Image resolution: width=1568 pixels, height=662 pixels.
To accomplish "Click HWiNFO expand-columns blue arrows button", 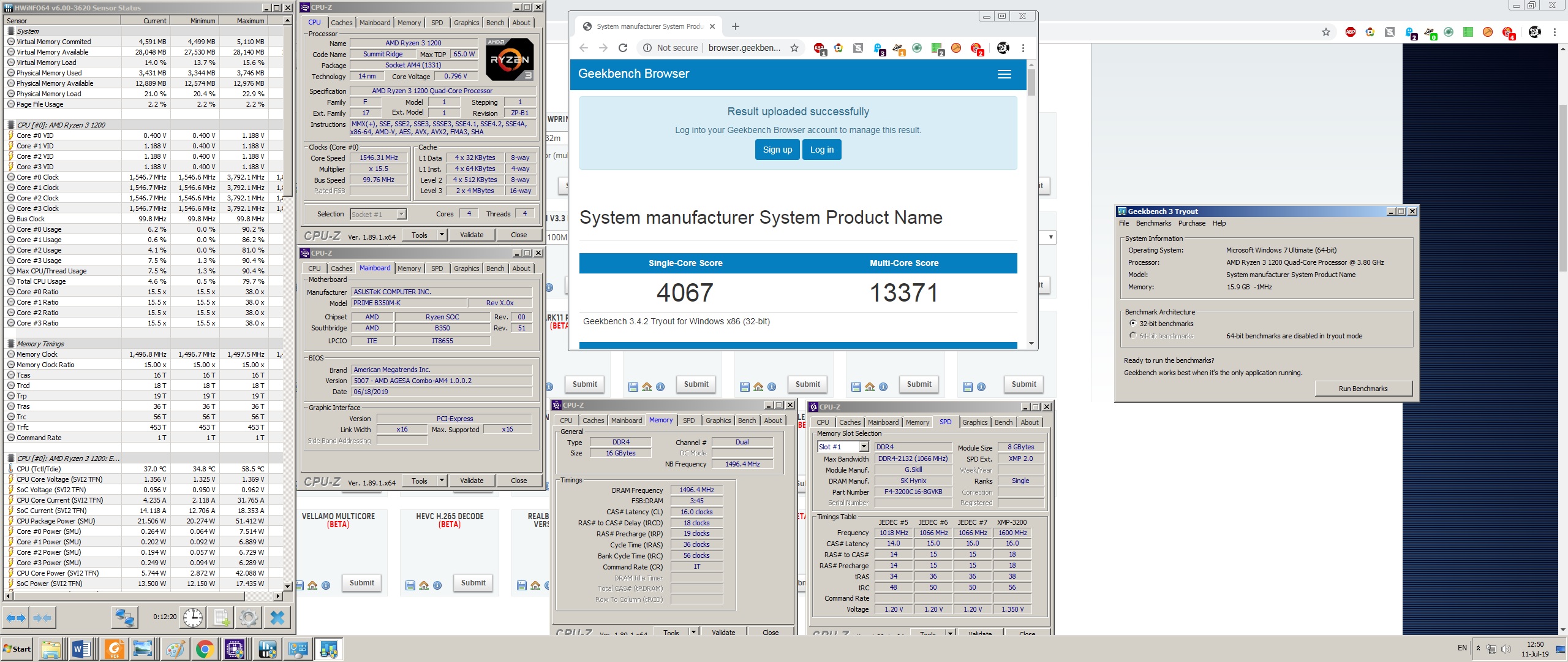I will pos(16,617).
